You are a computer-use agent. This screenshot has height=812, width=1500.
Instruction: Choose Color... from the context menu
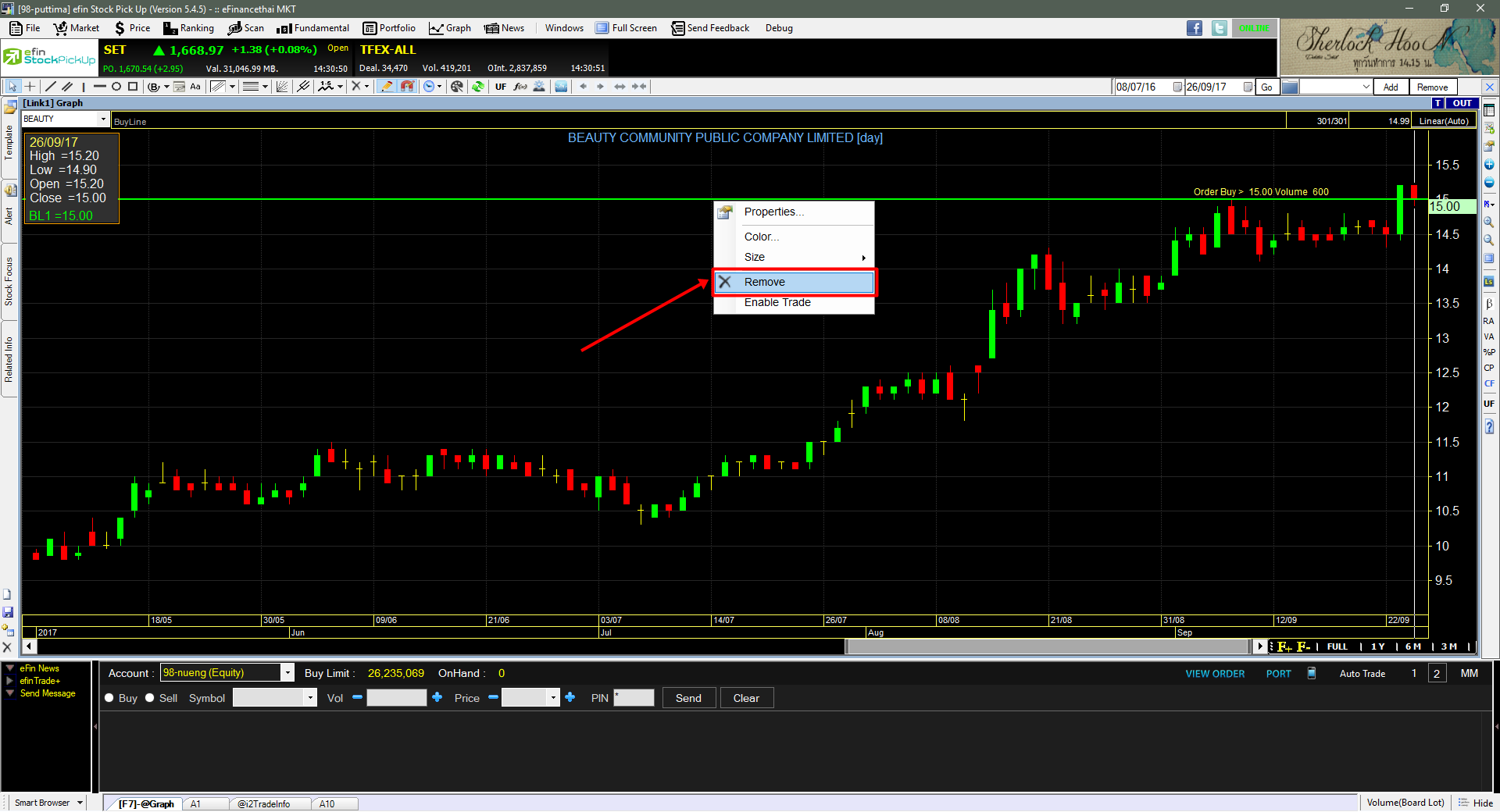[x=794, y=237]
